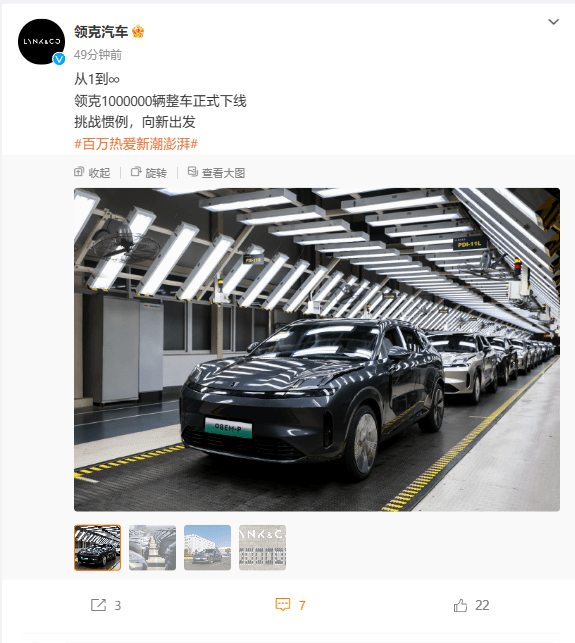Open the #百万热爱新潮澎湃# hashtag

(136, 144)
